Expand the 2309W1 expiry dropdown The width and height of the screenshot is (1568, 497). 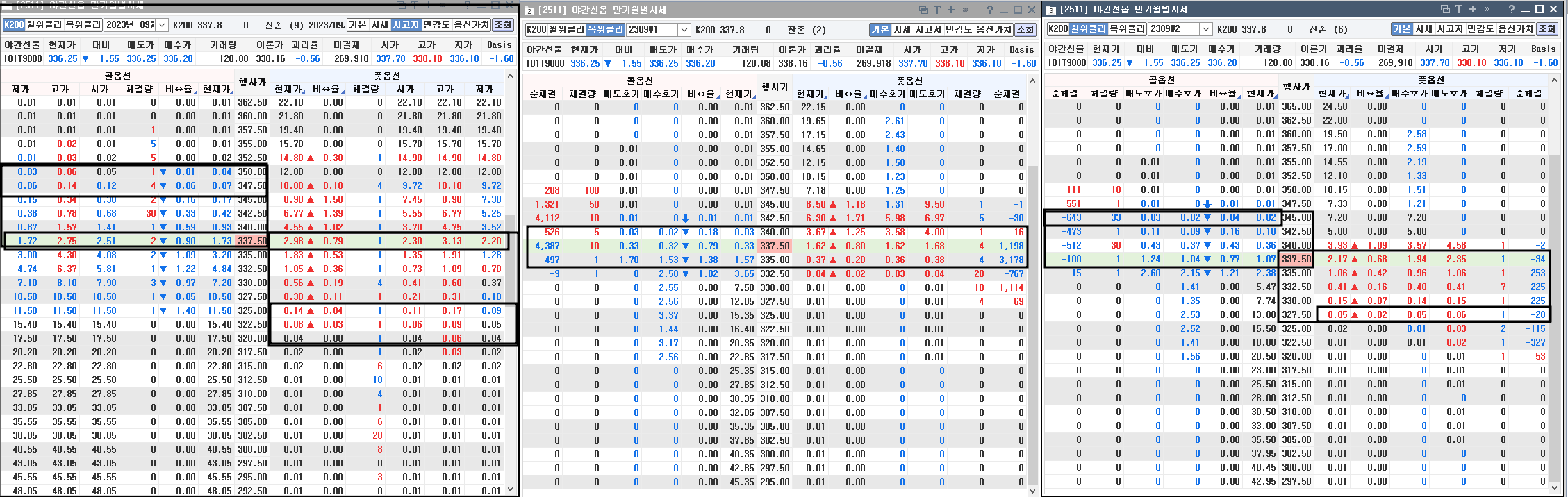684,30
